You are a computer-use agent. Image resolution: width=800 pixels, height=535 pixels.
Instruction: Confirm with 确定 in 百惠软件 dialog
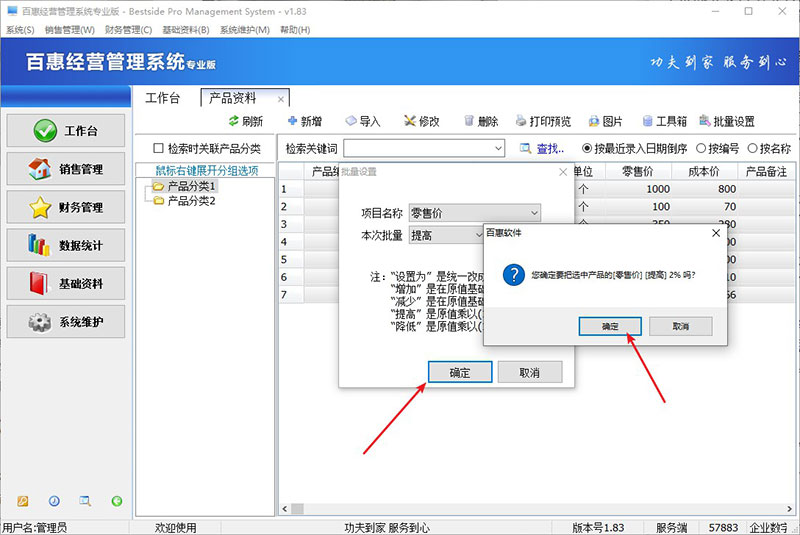610,326
